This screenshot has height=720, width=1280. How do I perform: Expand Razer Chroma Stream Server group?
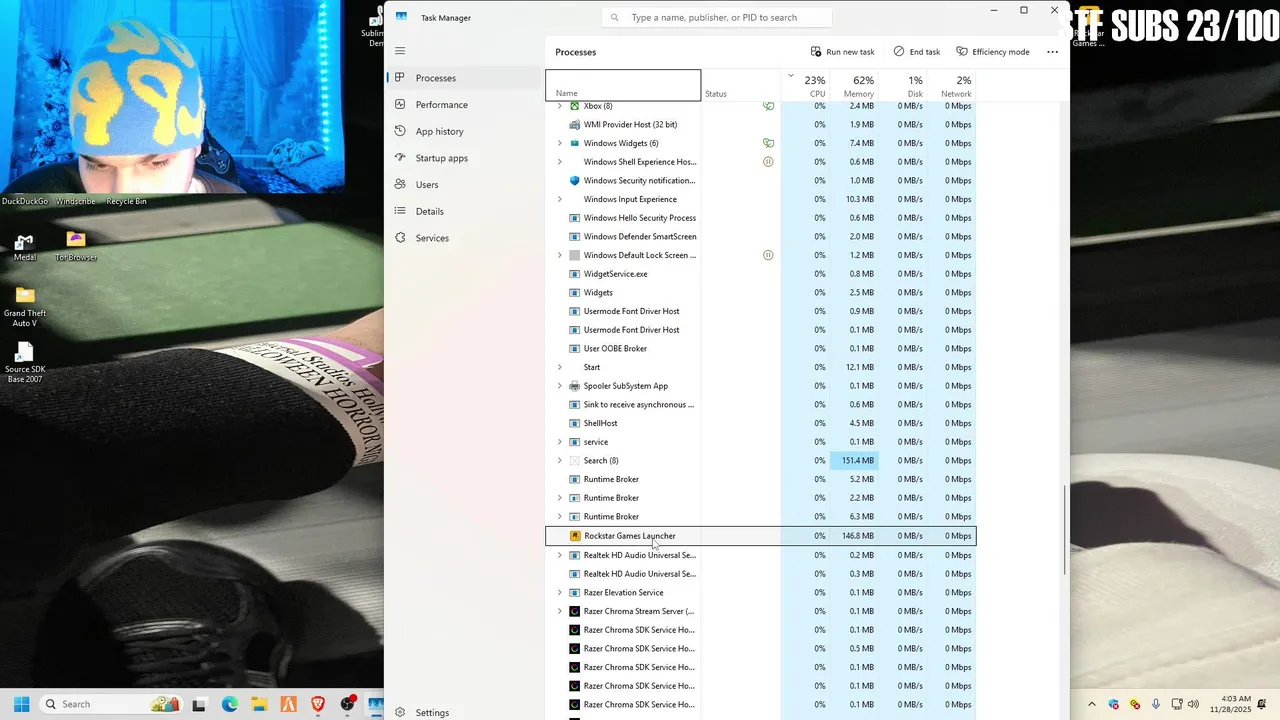pos(559,611)
